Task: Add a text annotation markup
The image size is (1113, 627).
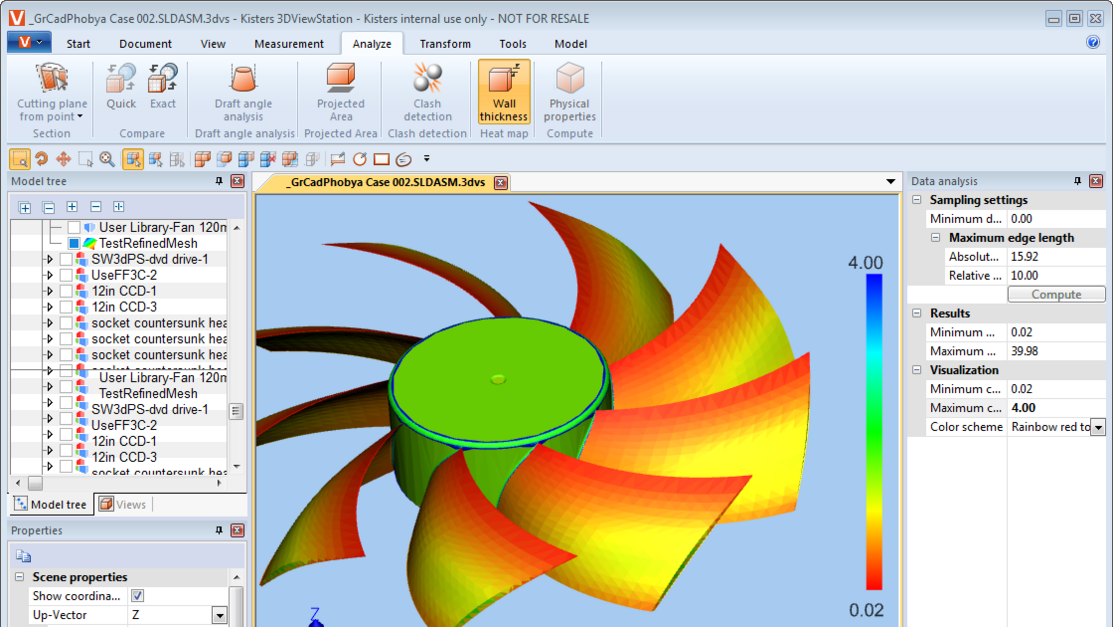Action: click(338, 159)
